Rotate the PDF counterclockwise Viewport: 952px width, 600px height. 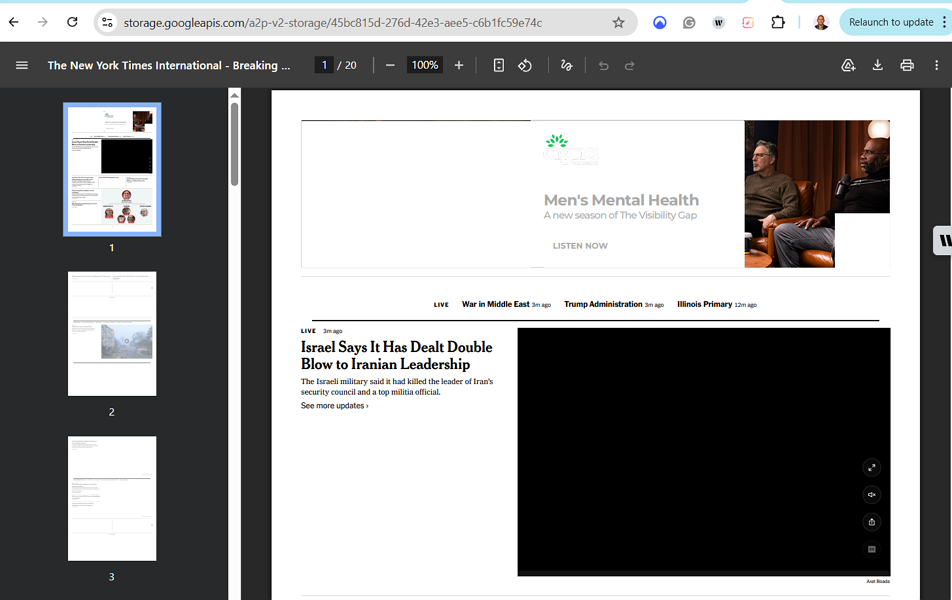pyautogui.click(x=525, y=66)
